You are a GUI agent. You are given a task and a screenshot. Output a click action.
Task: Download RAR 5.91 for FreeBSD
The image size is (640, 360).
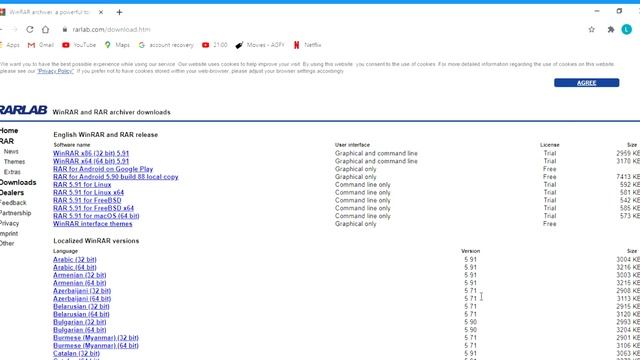point(87,200)
